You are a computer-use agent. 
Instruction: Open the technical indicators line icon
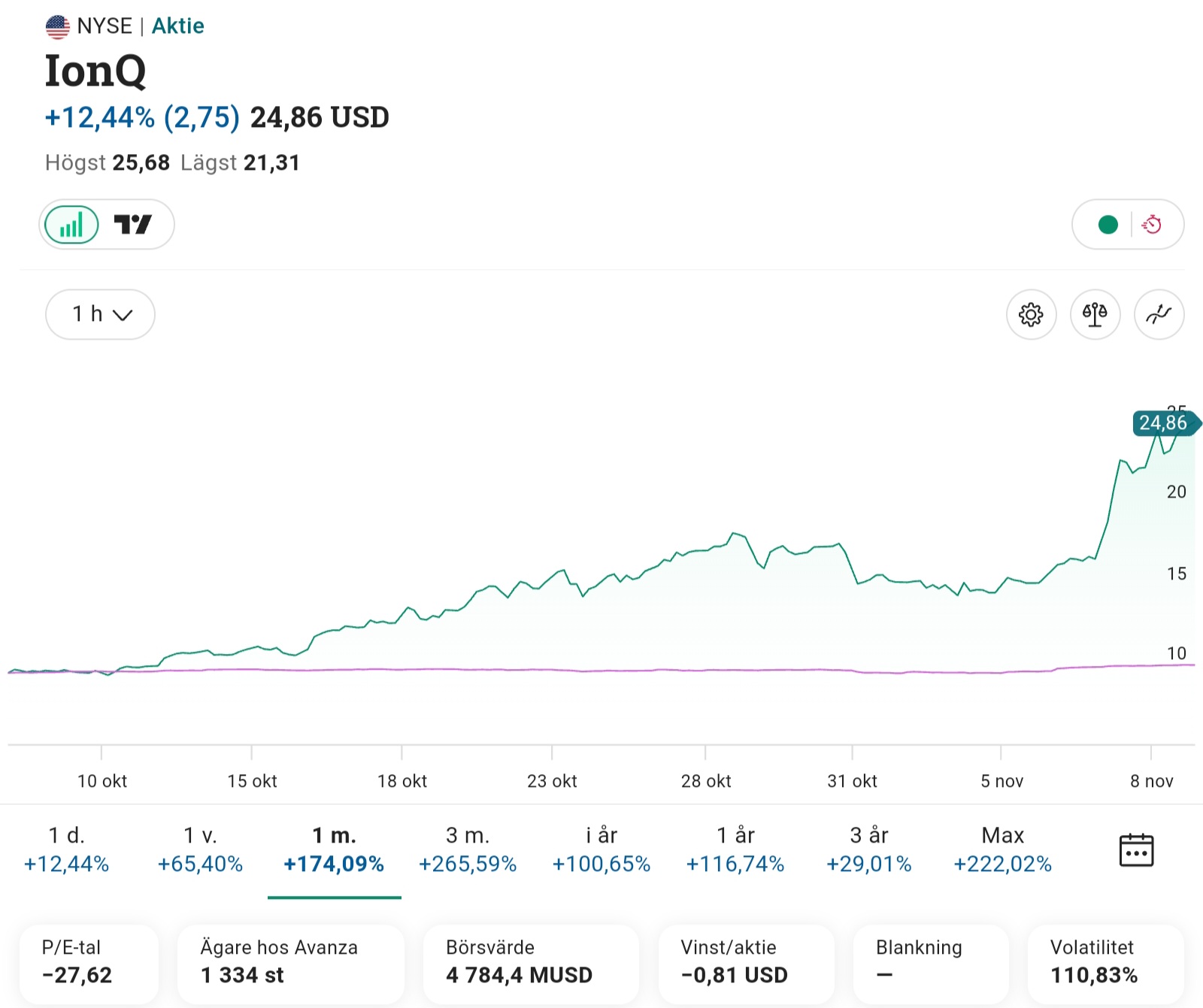[x=1159, y=314]
